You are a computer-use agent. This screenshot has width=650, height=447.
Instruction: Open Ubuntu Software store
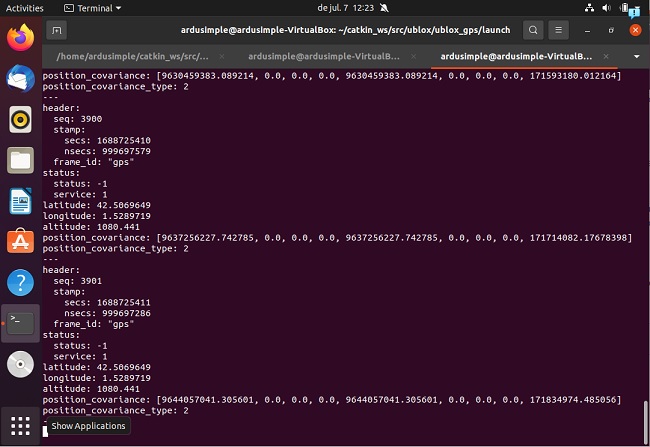[20, 241]
